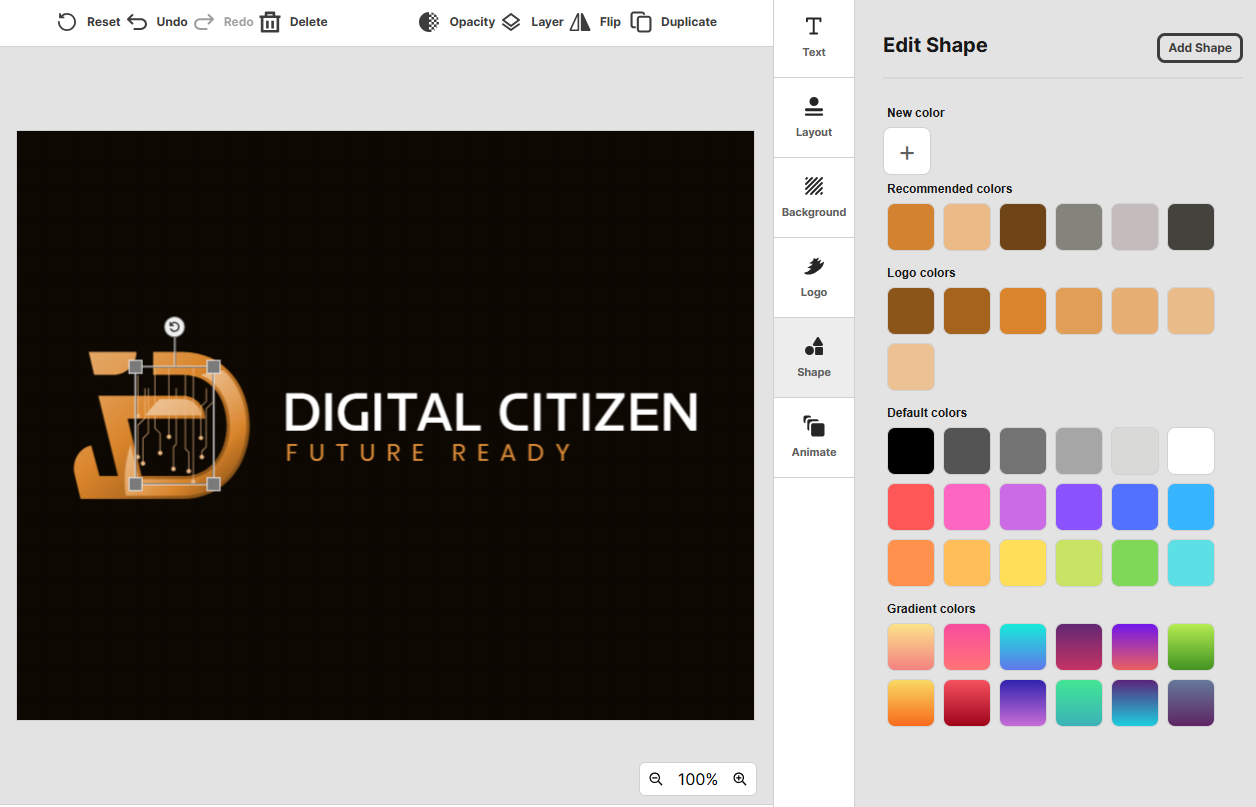Click the bottom-right resize handle of selection
The width and height of the screenshot is (1256, 807).
tap(213, 484)
